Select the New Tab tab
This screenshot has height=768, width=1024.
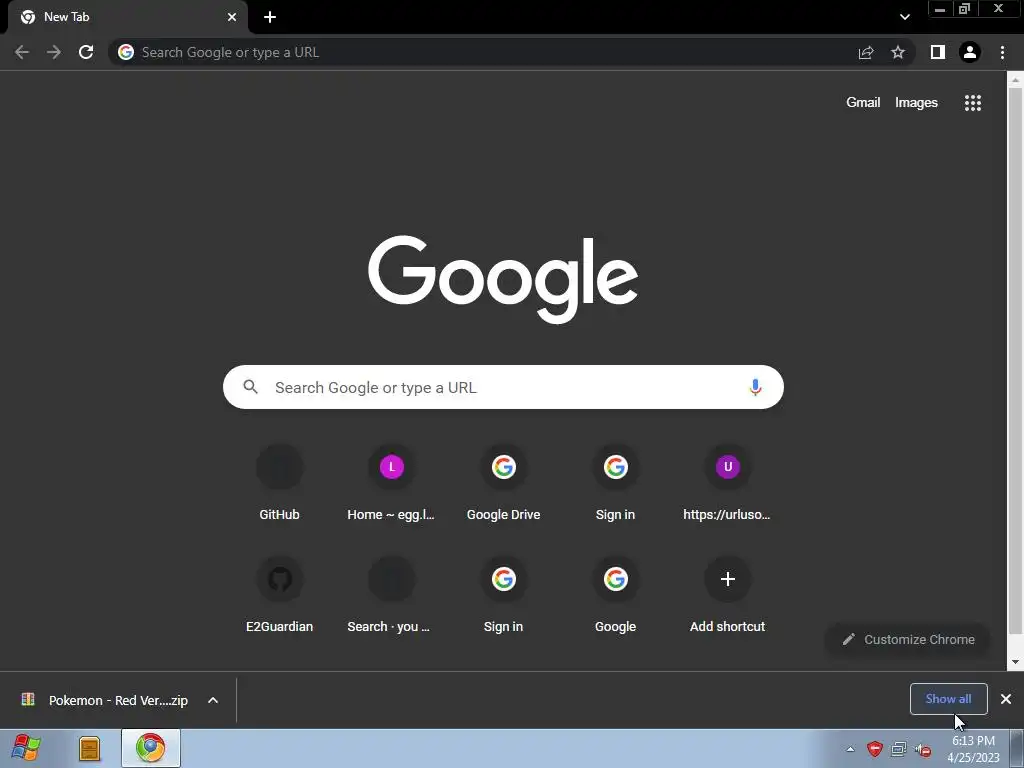pos(127,17)
